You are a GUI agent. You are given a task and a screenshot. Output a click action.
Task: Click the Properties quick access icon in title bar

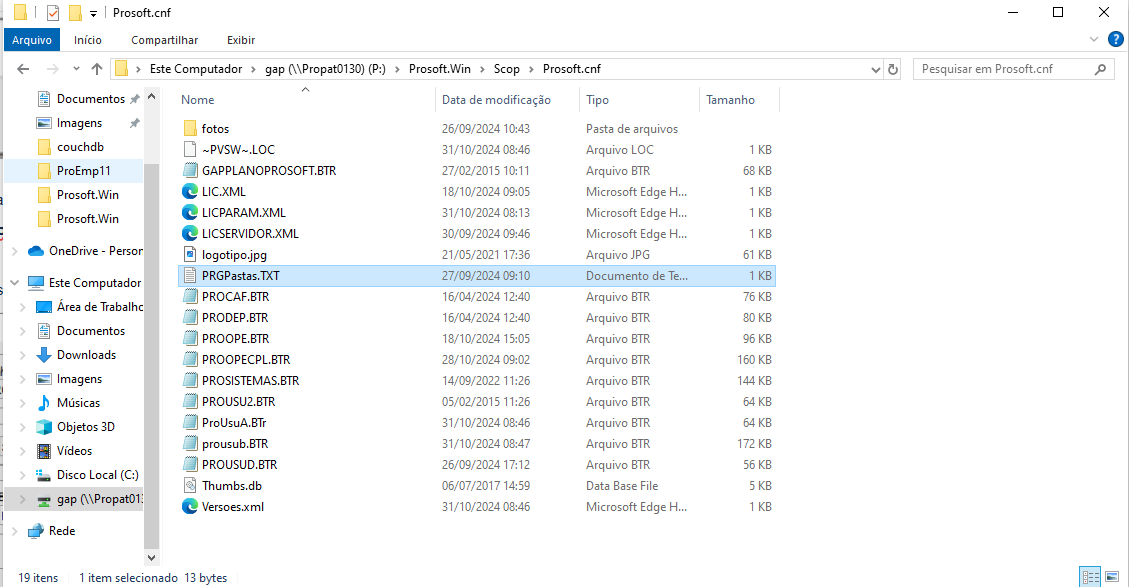53,13
